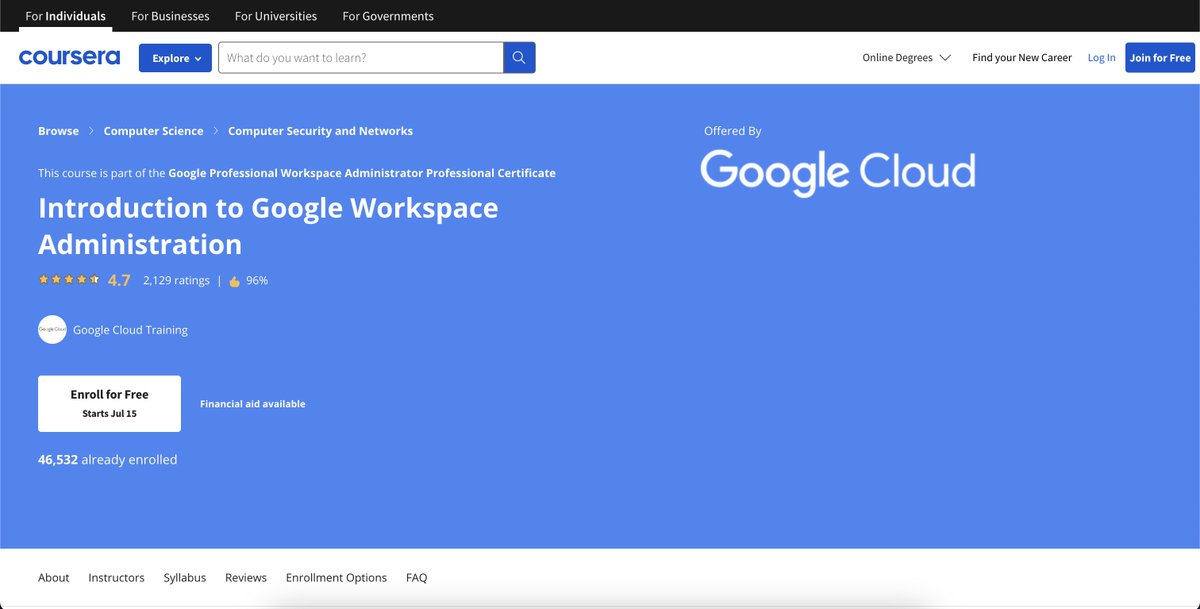Jump to the Syllabus section tab
The width and height of the screenshot is (1200, 609).
point(185,577)
